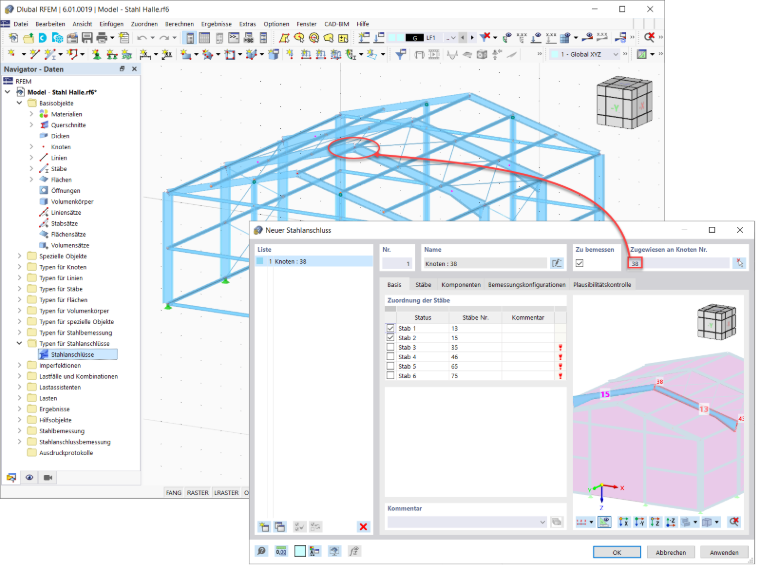Viewport: 760px width, 570px height.
Task: Toggle FANG snap in status bar
Action: pyautogui.click(x=174, y=492)
